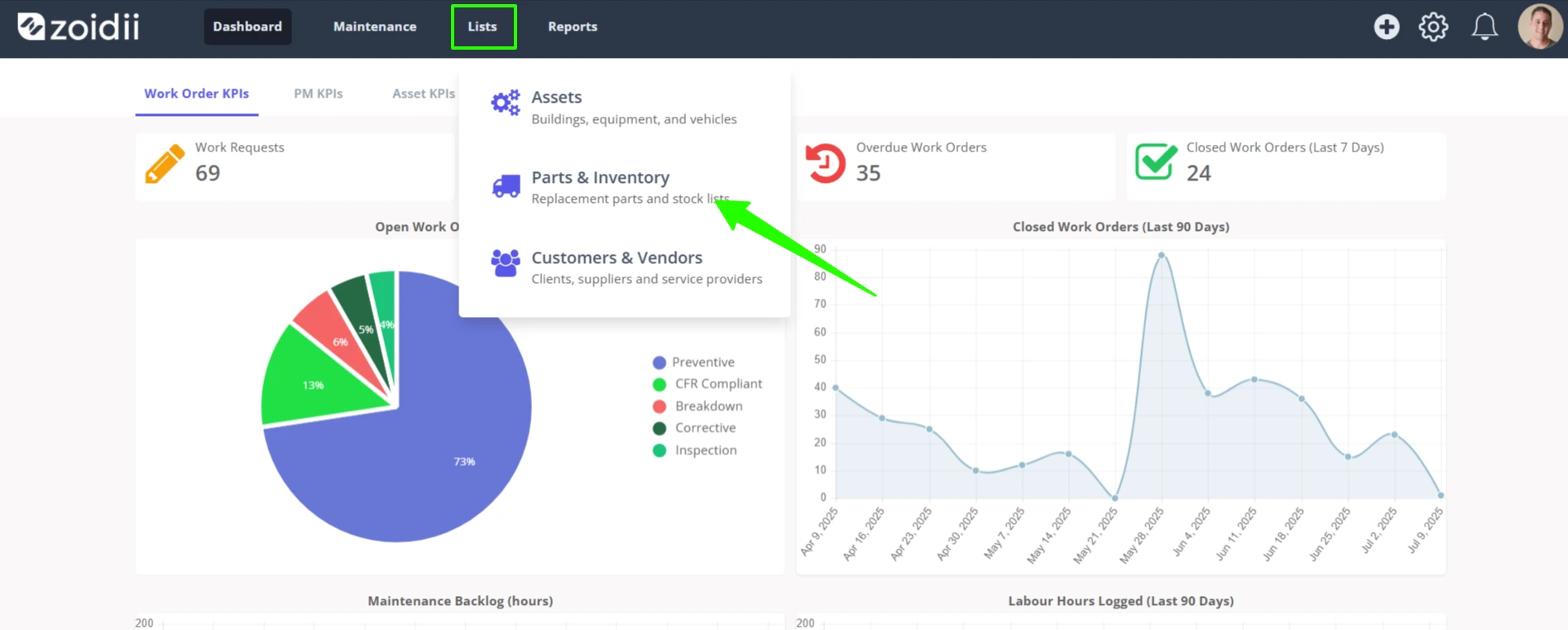Open the user profile avatar
1568x630 pixels.
pos(1540,26)
